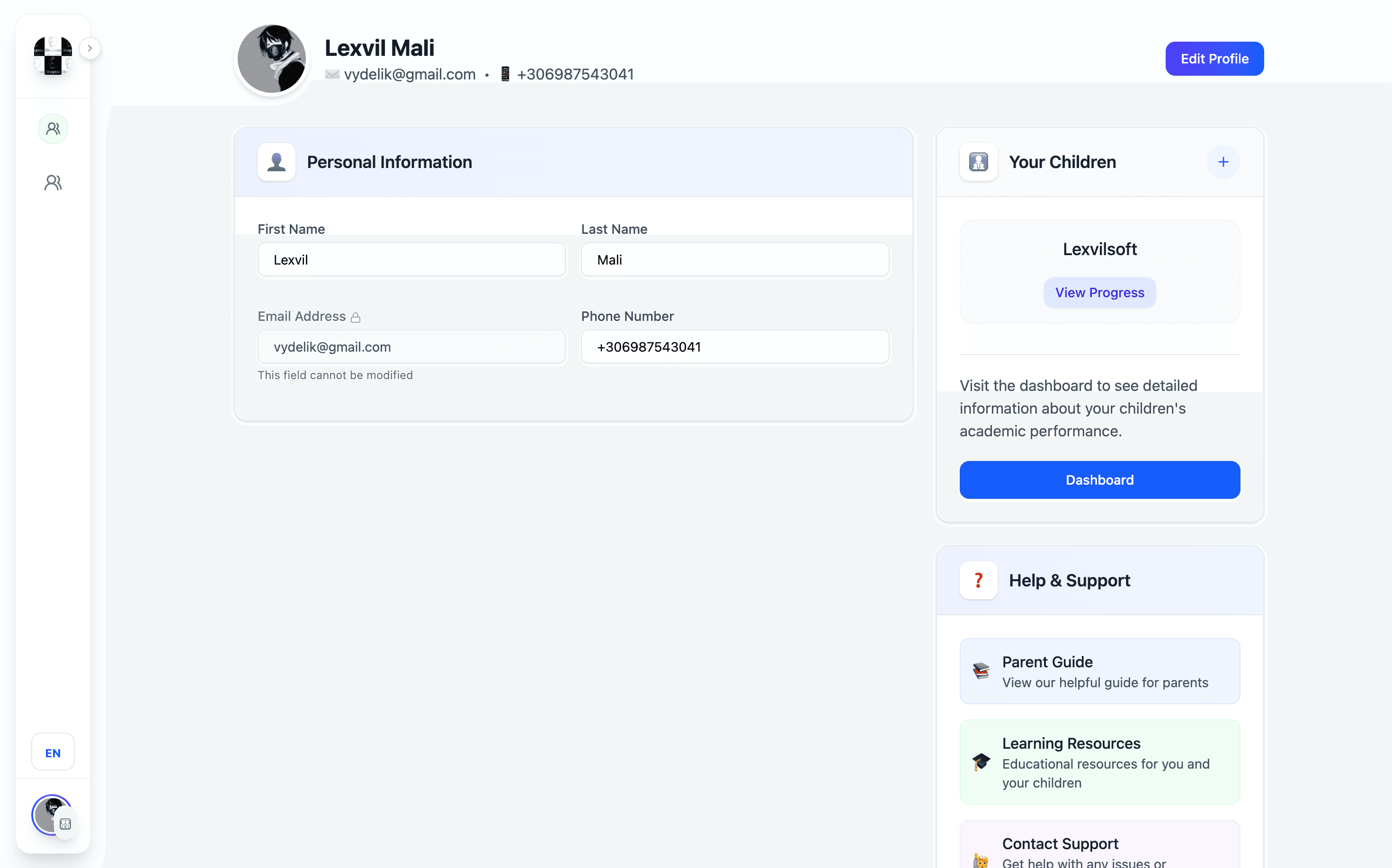This screenshot has height=868, width=1392.
Task: Select the Lexvilsoft child name
Action: coord(1100,249)
